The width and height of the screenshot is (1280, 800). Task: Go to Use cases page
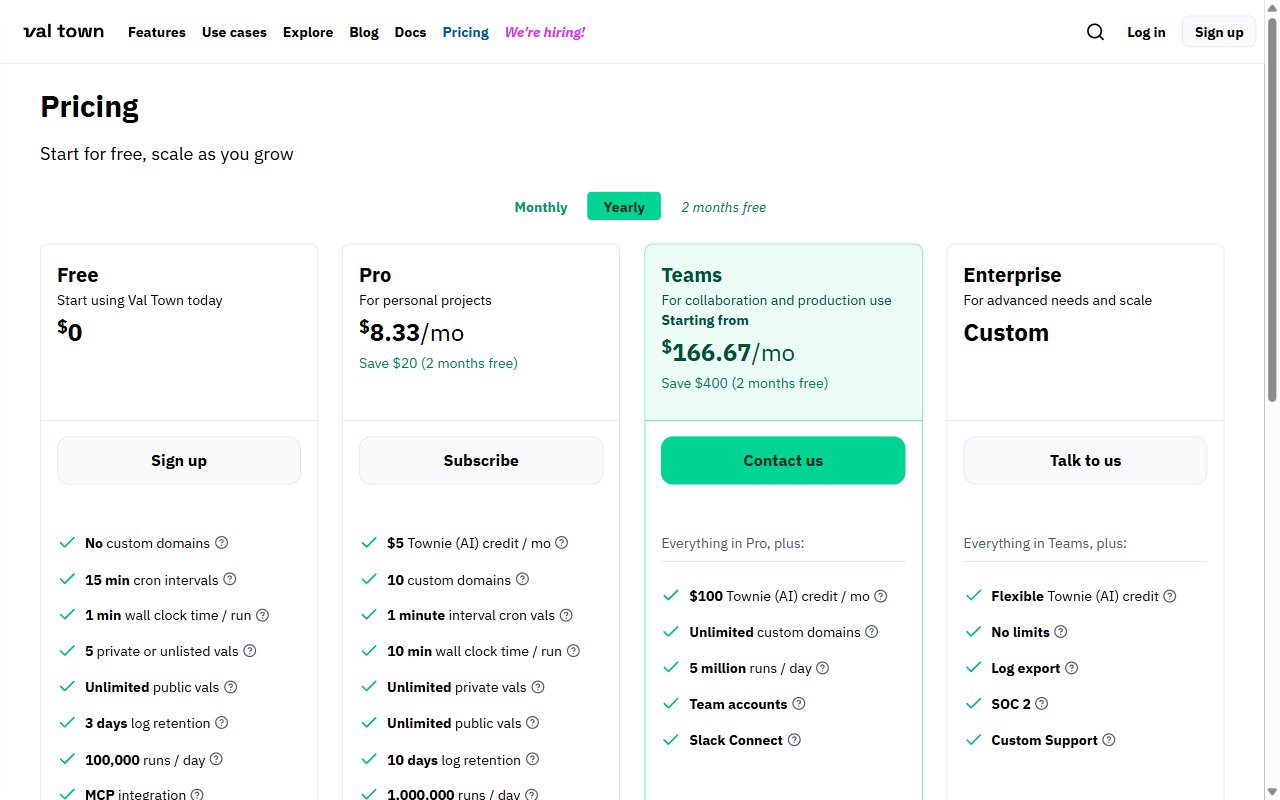tap(234, 32)
